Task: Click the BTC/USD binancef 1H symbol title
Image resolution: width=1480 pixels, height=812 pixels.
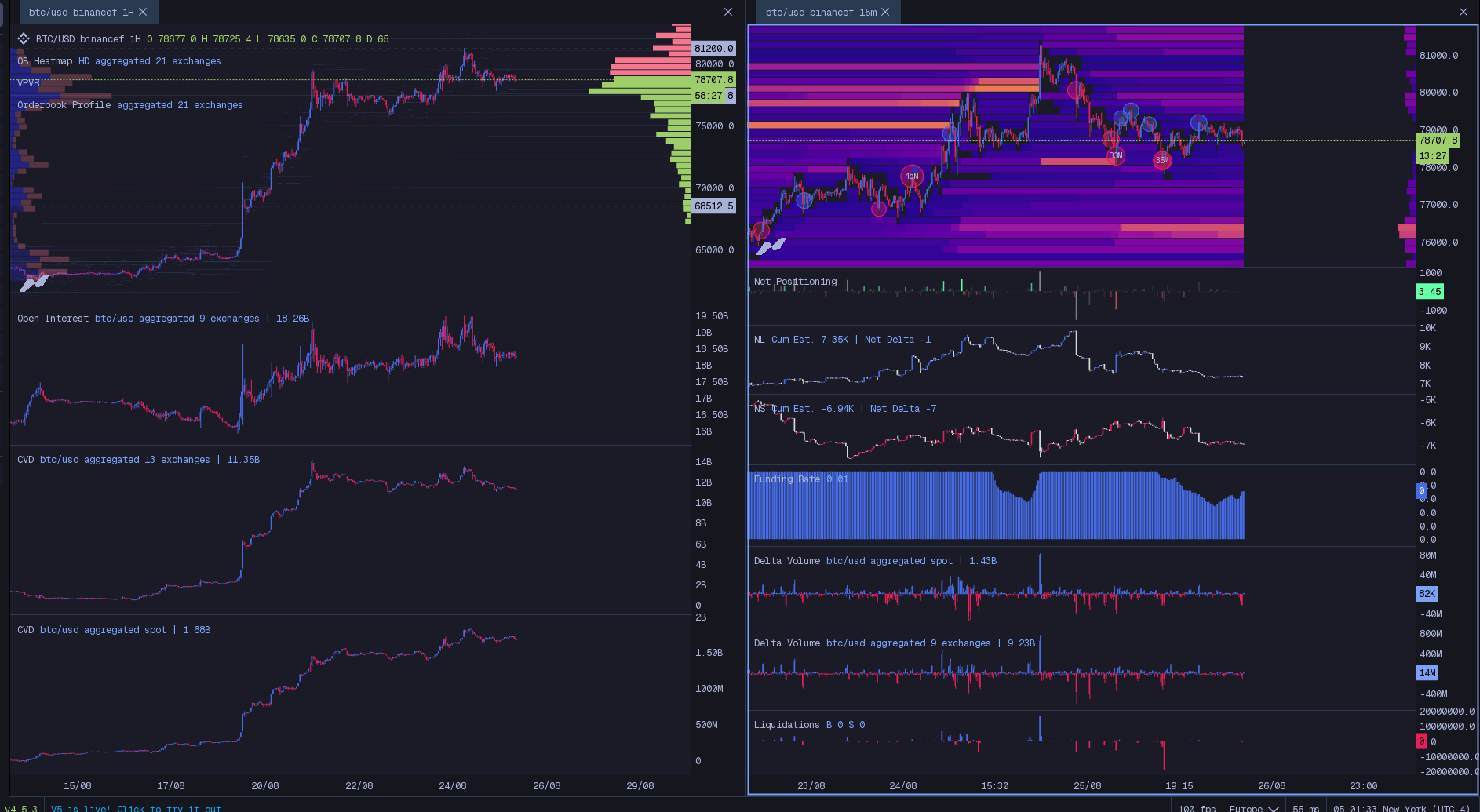Action: 88,39
